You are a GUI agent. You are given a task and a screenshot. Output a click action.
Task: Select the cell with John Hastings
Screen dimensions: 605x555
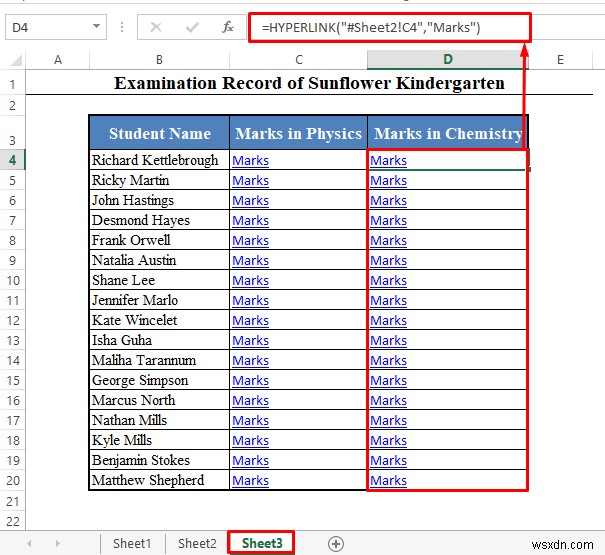(x=159, y=200)
